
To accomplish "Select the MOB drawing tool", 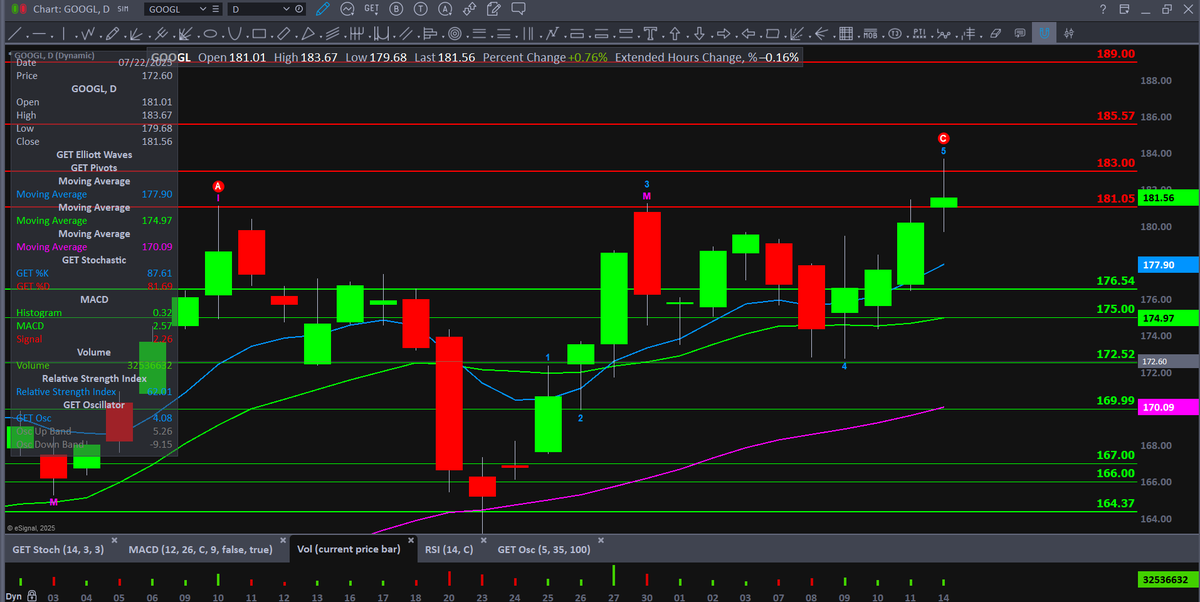I will (x=870, y=34).
